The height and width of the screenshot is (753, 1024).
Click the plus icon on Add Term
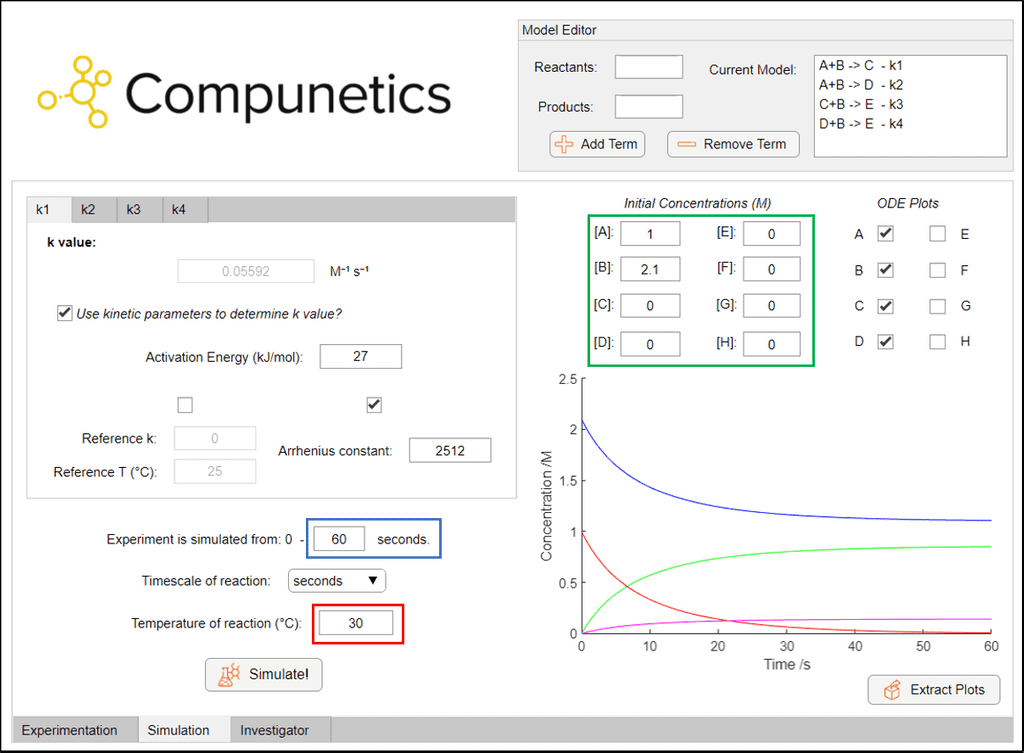coord(563,144)
